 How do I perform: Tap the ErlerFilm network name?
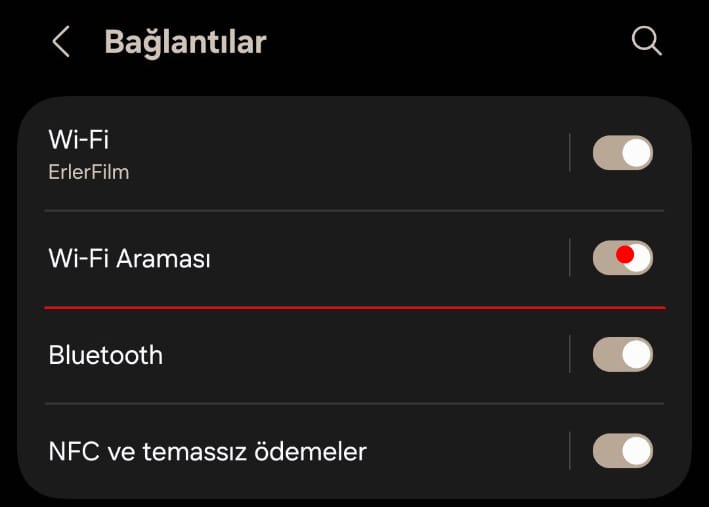89,172
